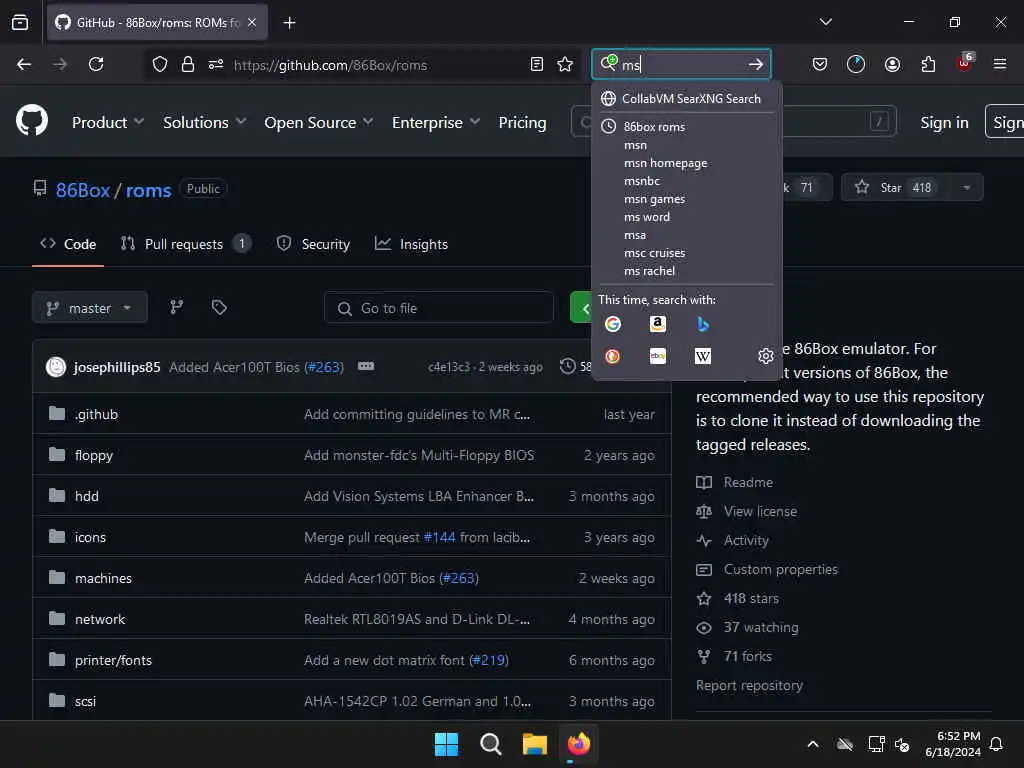The width and height of the screenshot is (1024, 768).
Task: Open Windows taskbar search
Action: (490, 744)
